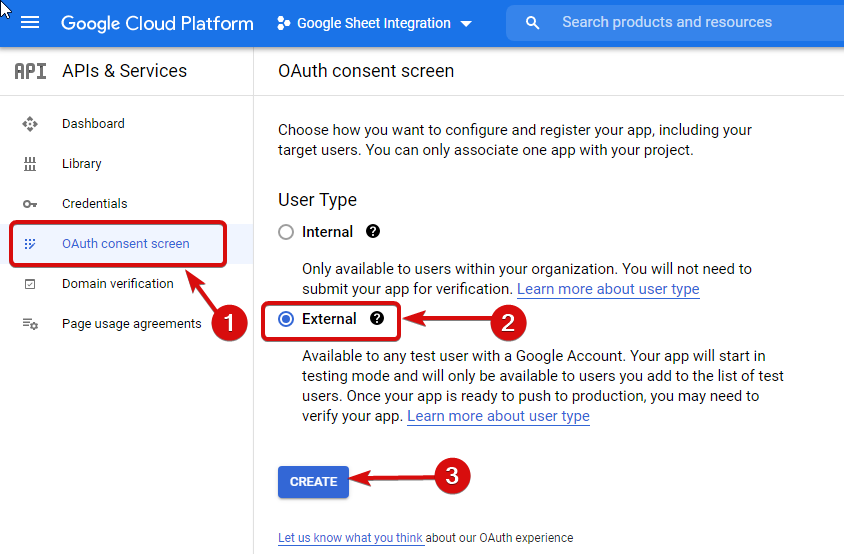Click the Google Cloud Platform logo
The height and width of the screenshot is (554, 844).
pos(157,23)
